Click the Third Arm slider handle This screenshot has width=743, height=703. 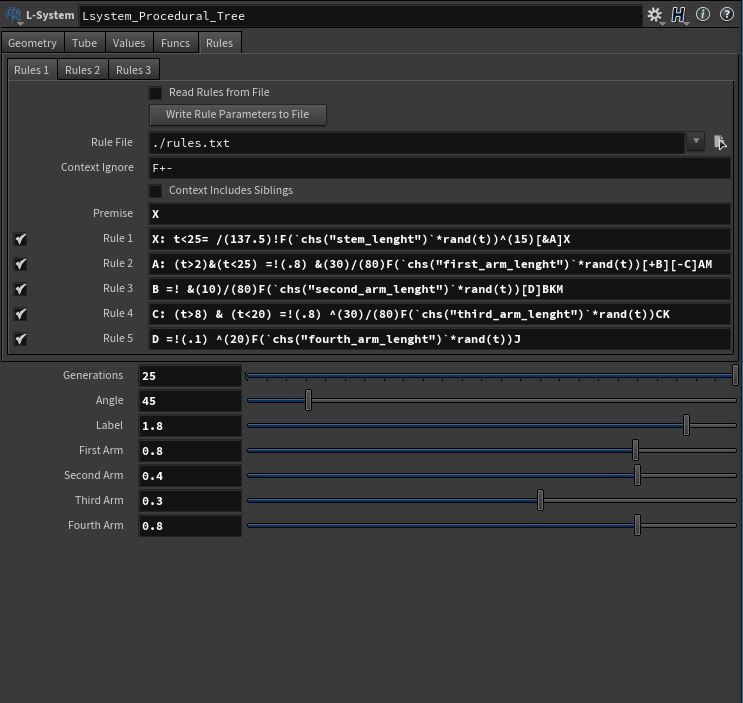point(540,501)
